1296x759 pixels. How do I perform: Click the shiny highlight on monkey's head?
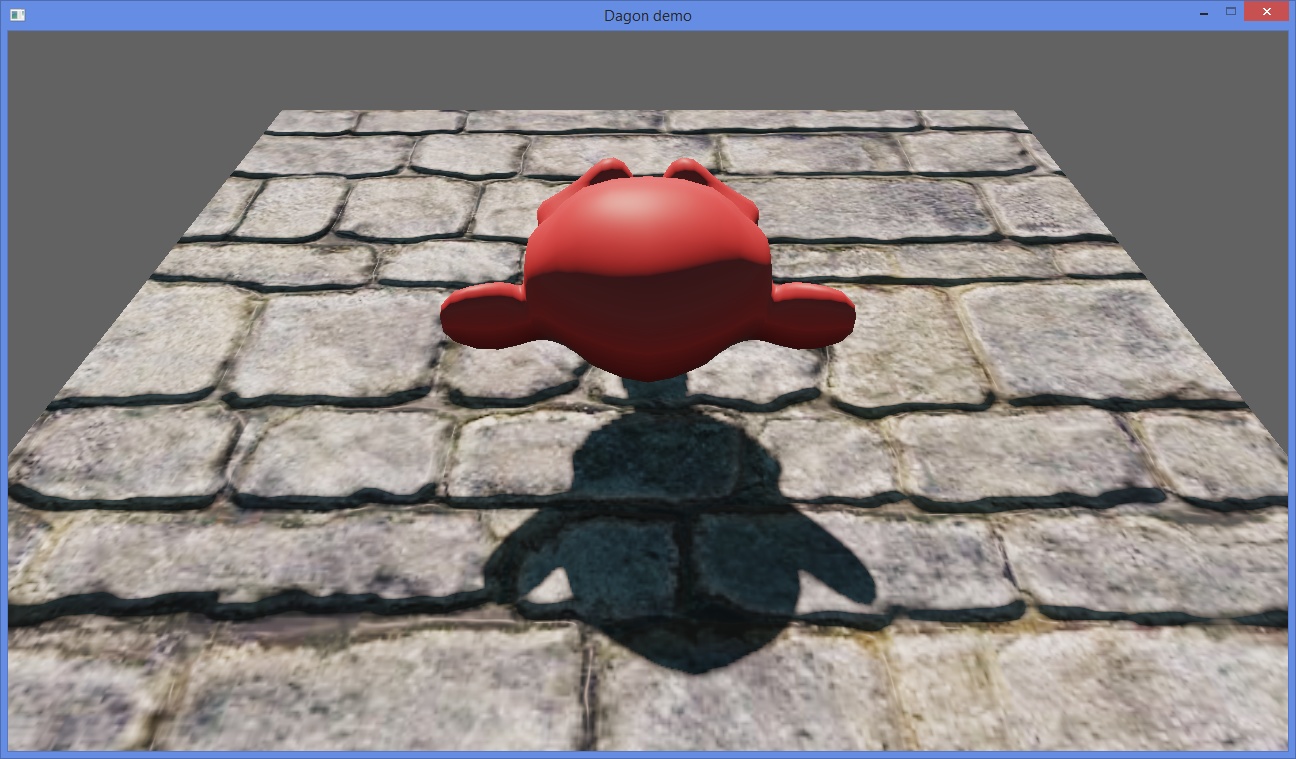point(610,217)
